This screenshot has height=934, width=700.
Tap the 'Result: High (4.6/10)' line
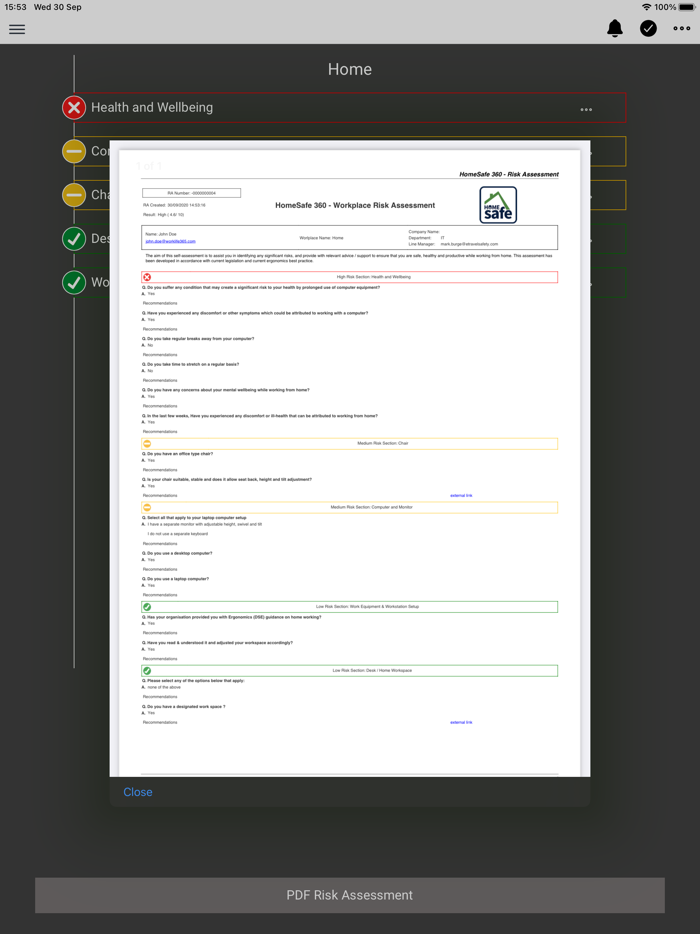click(x=163, y=215)
